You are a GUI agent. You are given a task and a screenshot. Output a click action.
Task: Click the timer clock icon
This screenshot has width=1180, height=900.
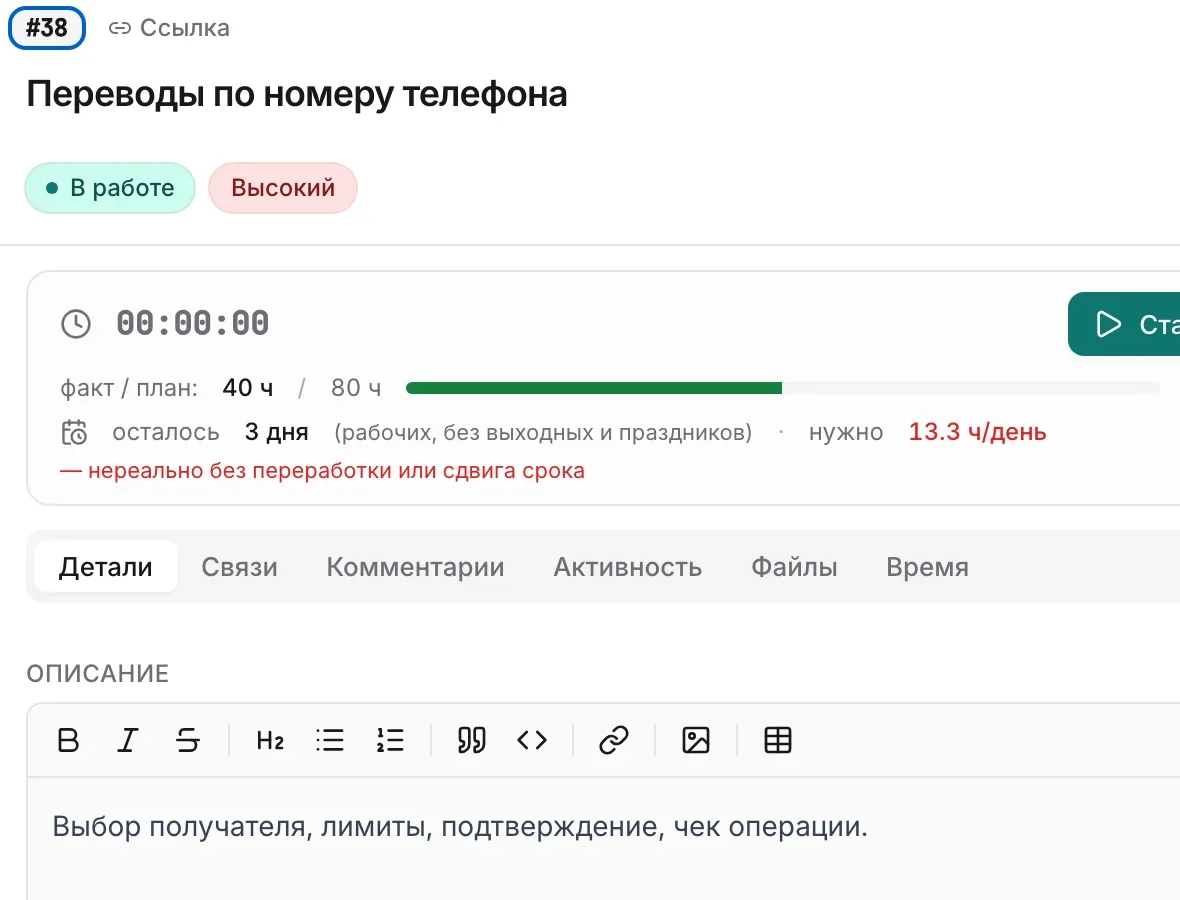click(x=76, y=324)
